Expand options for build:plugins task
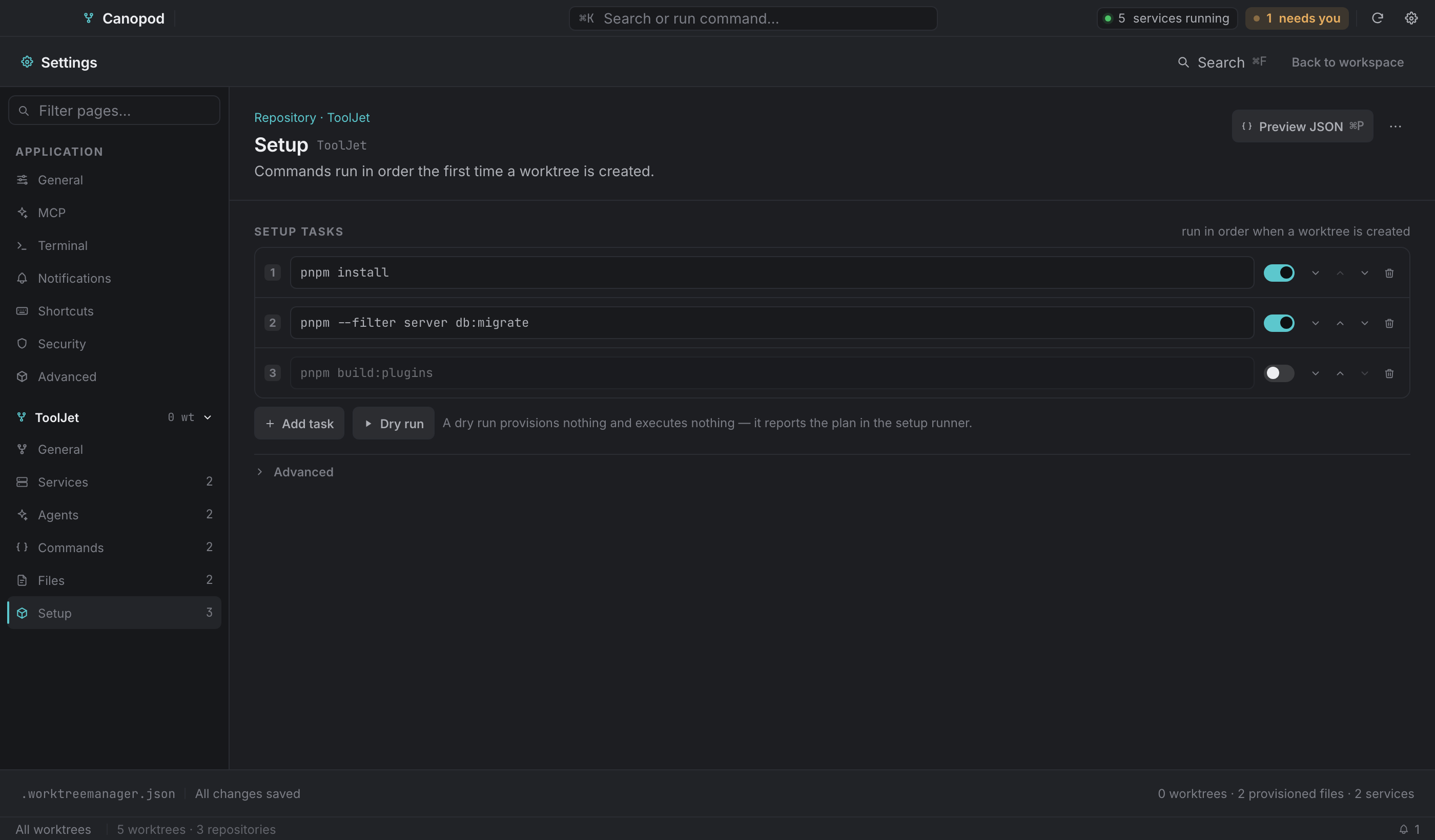Screen dimensions: 1435x840 pyautogui.click(x=1315, y=373)
